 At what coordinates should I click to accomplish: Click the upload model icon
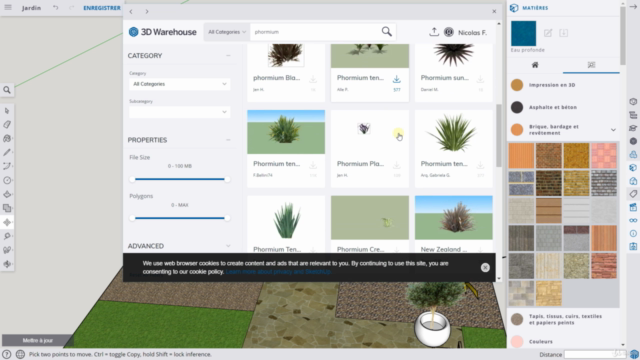434,32
